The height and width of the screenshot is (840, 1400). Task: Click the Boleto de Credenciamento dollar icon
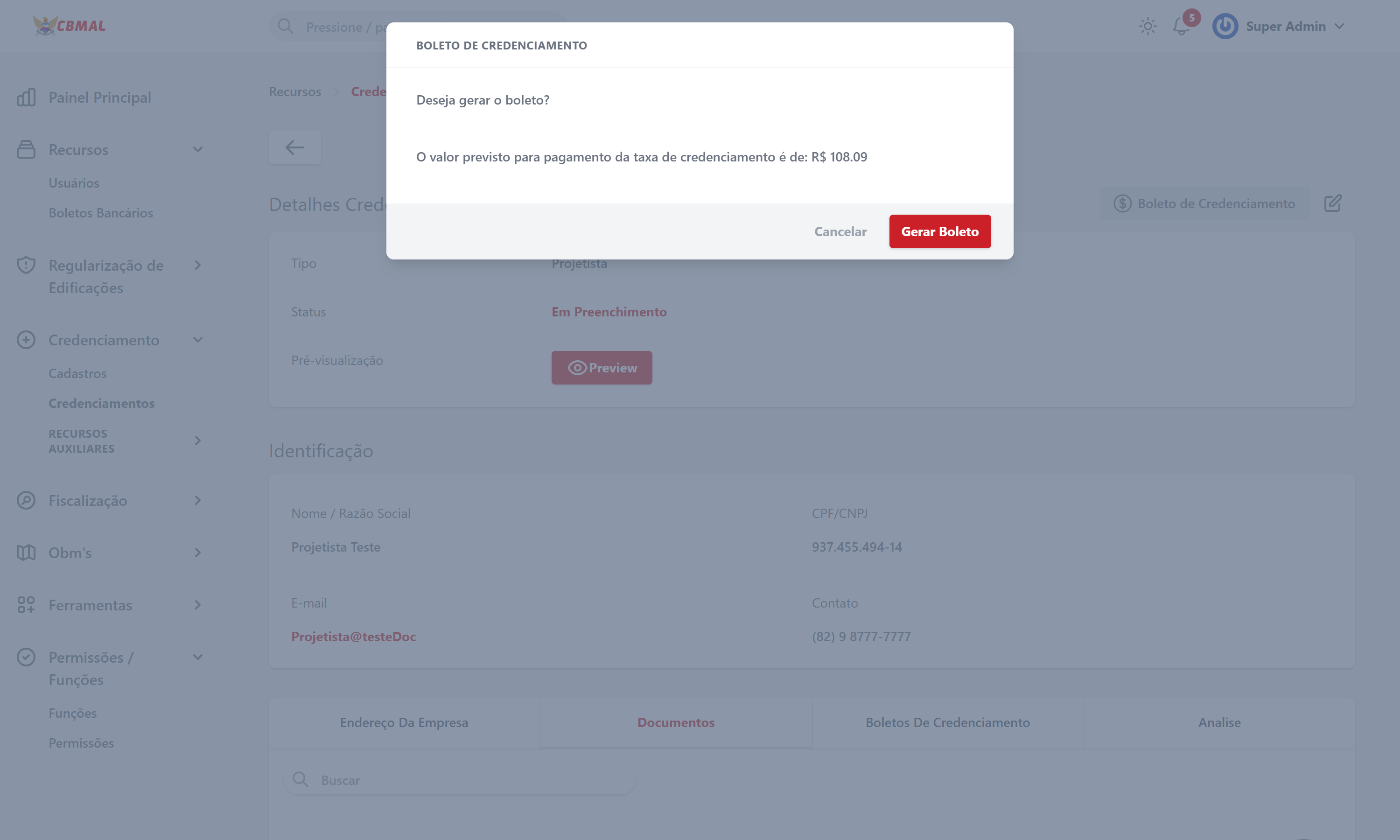coord(1122,204)
